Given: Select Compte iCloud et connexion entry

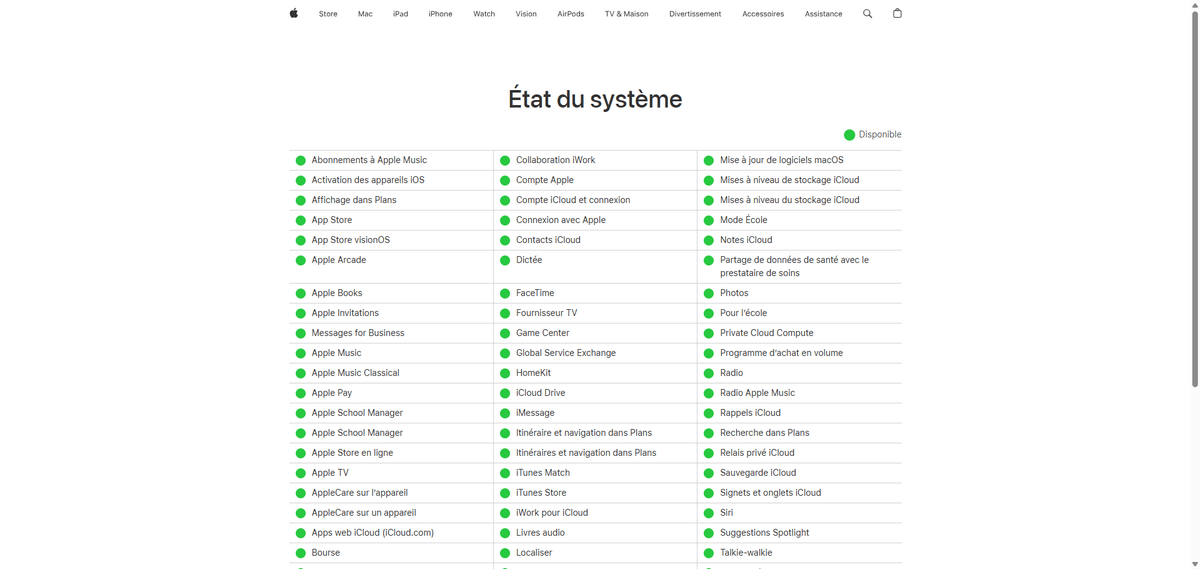Looking at the screenshot, I should 573,200.
